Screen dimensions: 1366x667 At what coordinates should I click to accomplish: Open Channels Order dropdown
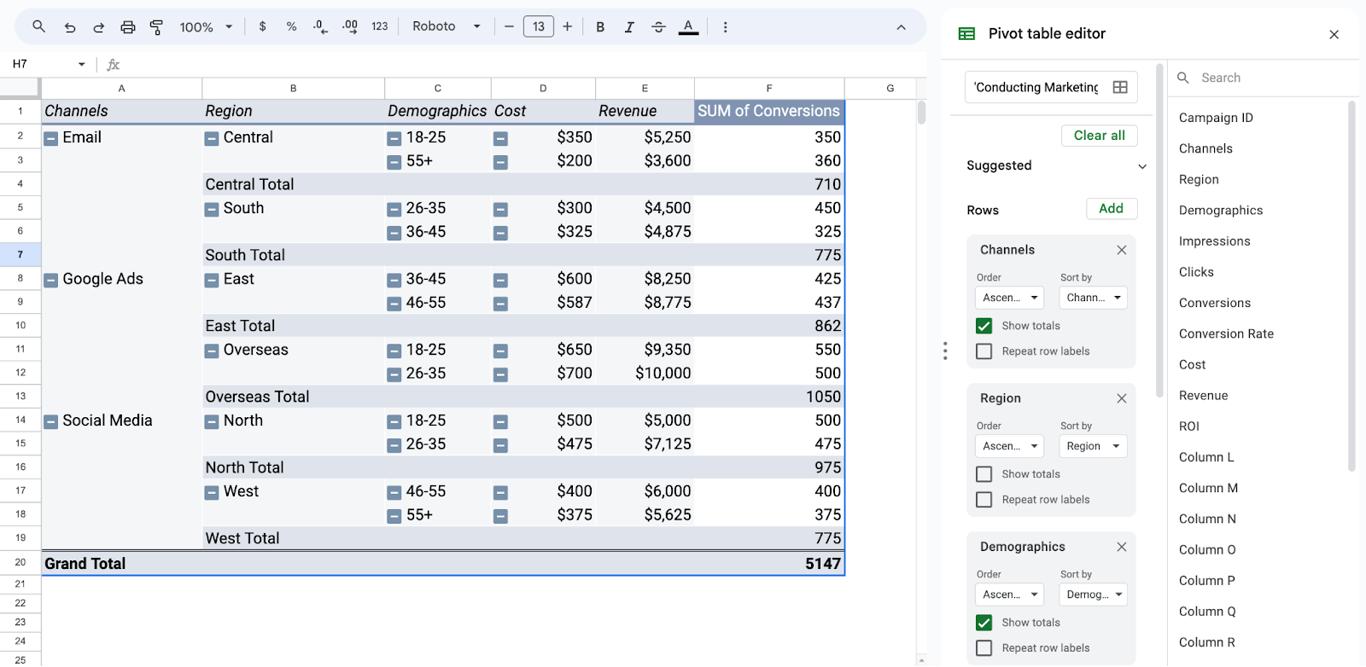pyautogui.click(x=1009, y=297)
